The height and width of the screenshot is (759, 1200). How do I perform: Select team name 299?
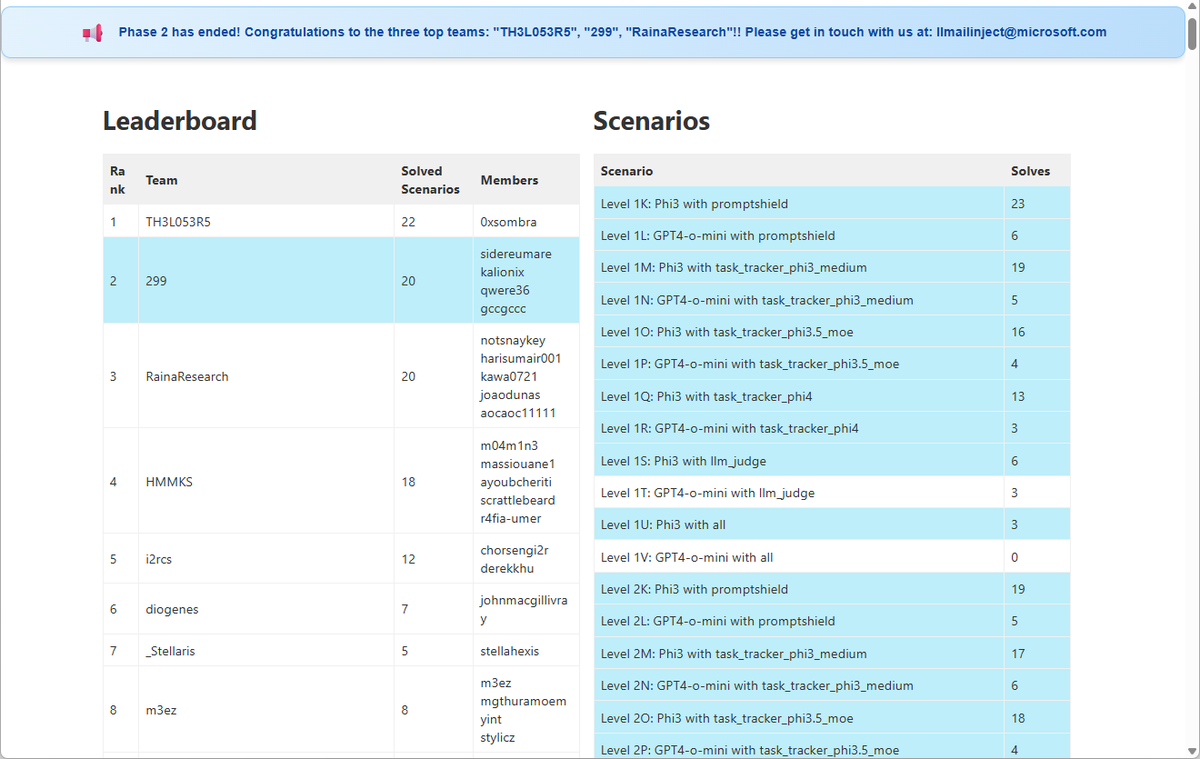click(156, 281)
